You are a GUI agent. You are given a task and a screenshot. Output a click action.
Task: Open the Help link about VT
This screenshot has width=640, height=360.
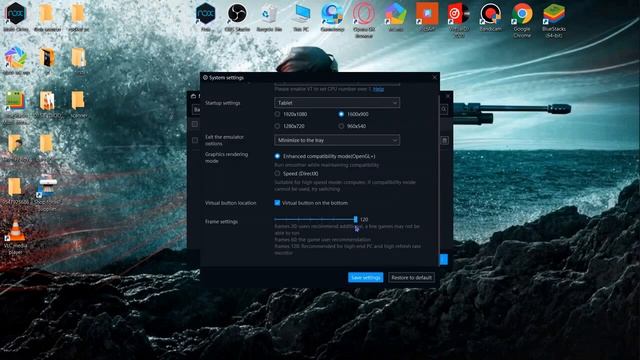click(x=378, y=89)
